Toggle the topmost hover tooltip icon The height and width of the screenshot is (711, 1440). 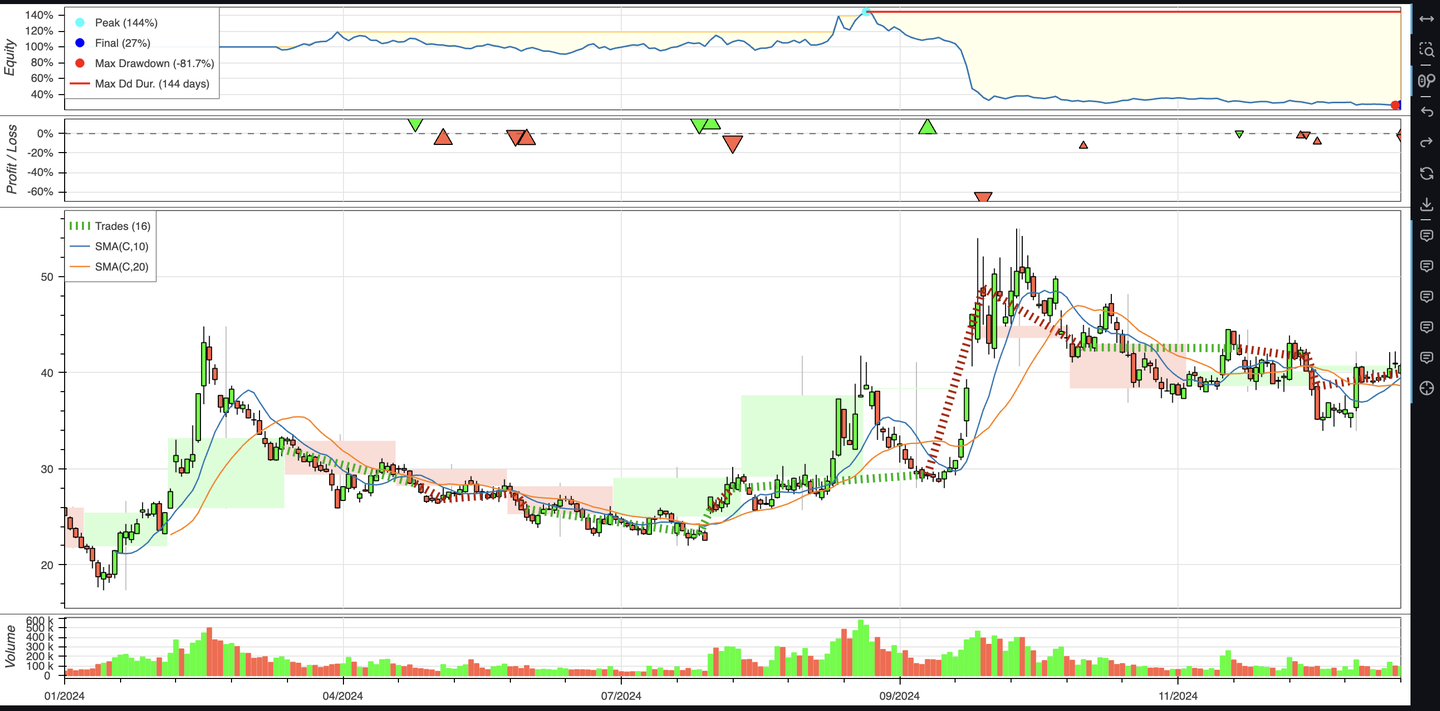point(1427,235)
